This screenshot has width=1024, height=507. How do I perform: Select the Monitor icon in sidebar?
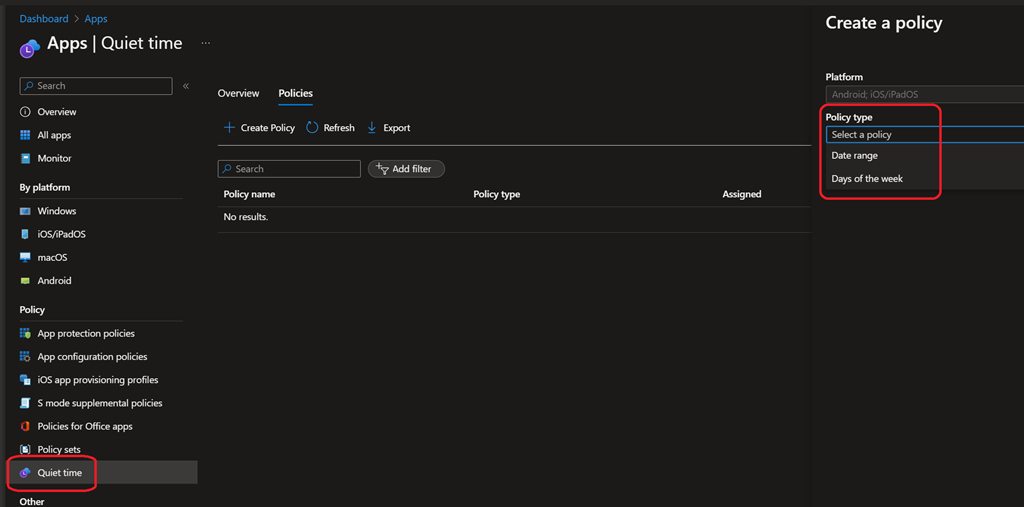click(26, 158)
